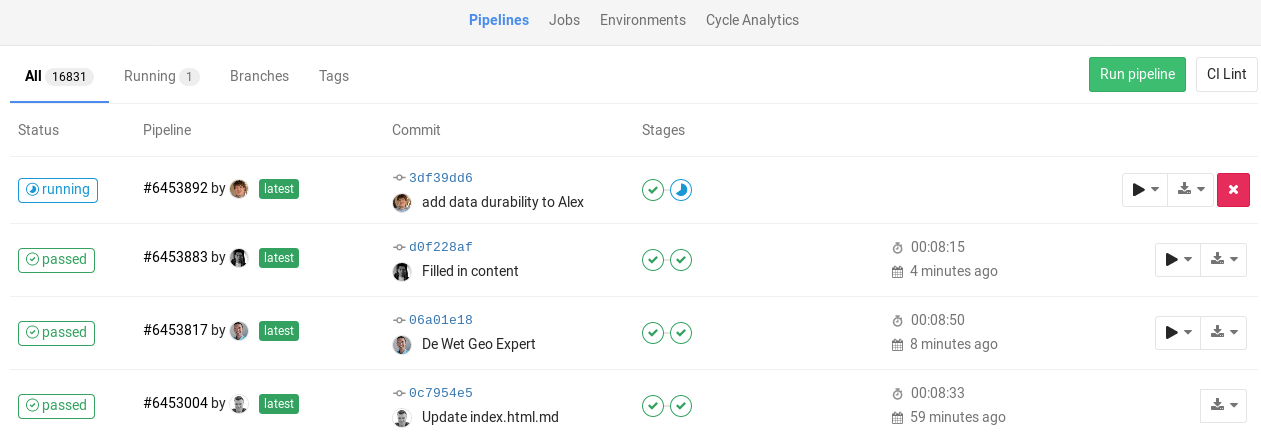This screenshot has width=1261, height=437.
Task: Click passed status badge for pipeline #6453883
Action: 56,260
